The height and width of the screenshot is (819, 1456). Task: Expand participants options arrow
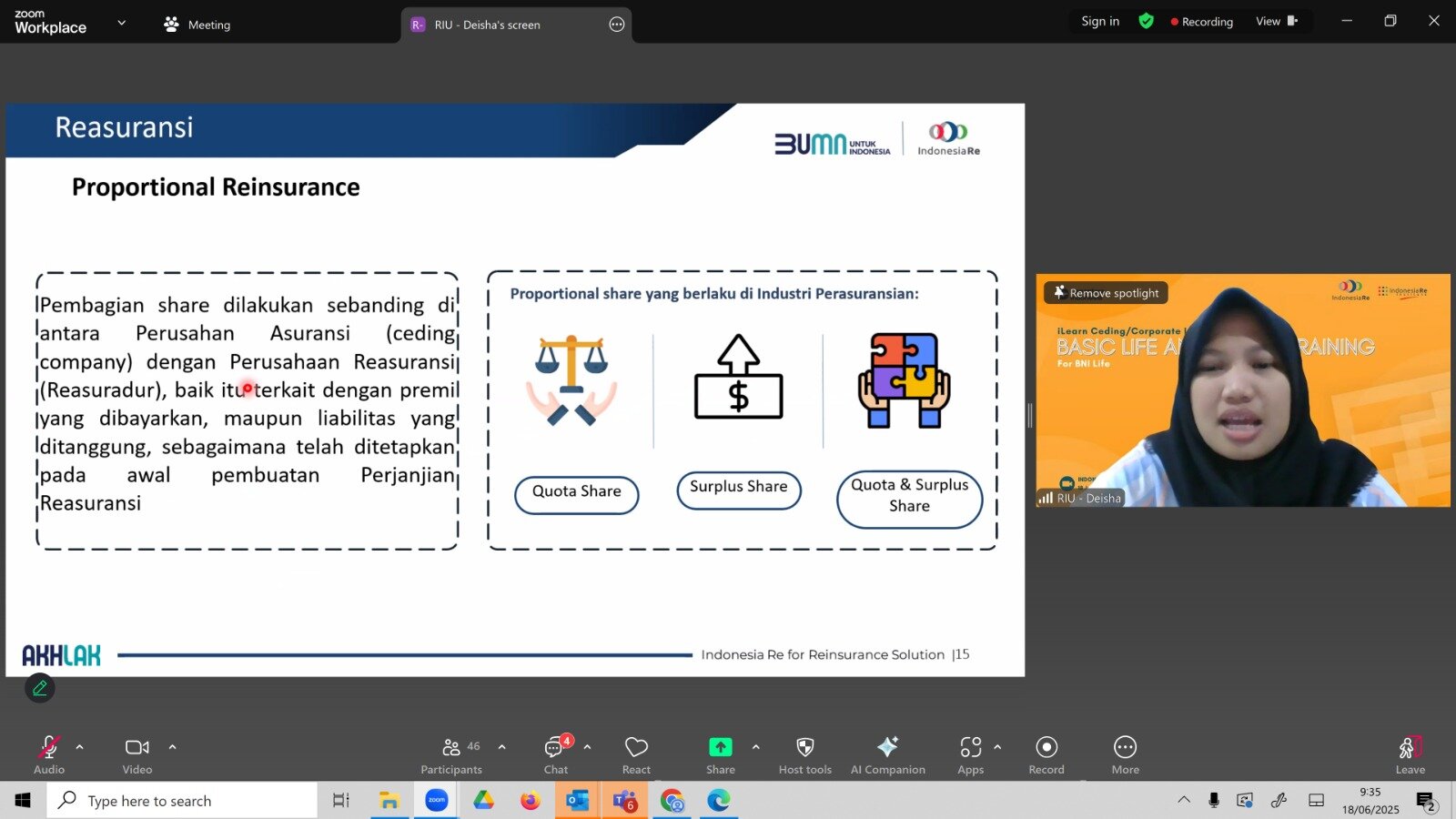[x=502, y=747]
